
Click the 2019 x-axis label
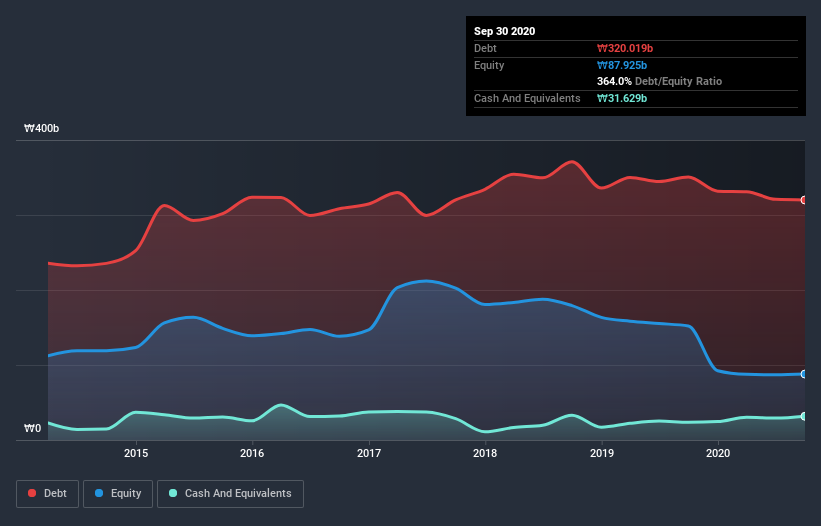coord(602,453)
